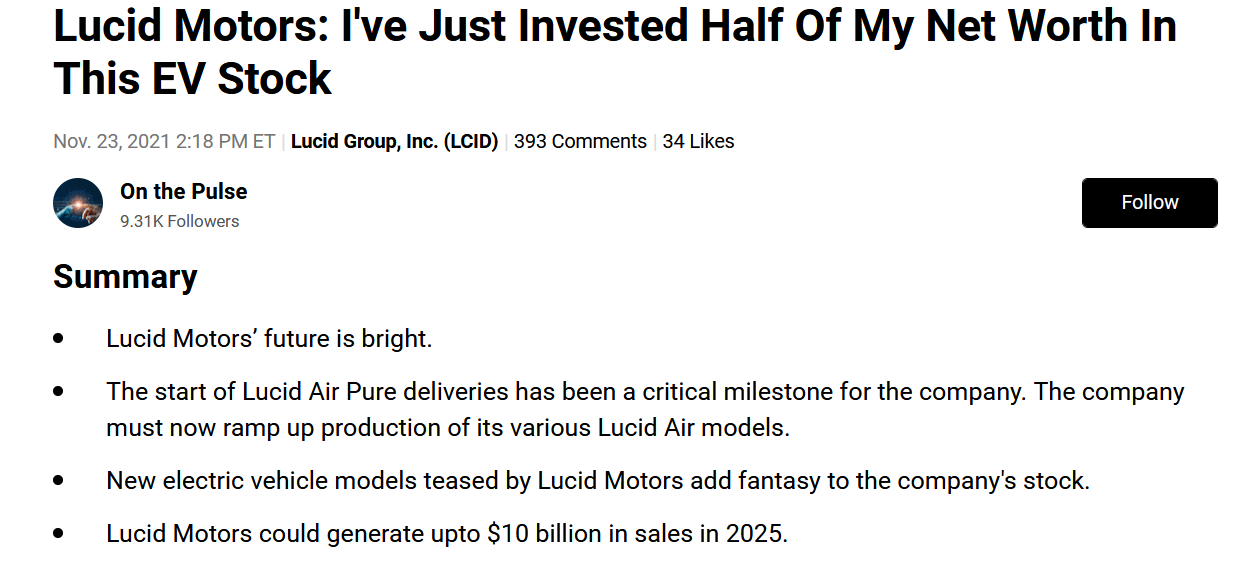Click the Lucid Air Pure deliveries summary point
This screenshot has width=1249, height=565.
[x=645, y=391]
